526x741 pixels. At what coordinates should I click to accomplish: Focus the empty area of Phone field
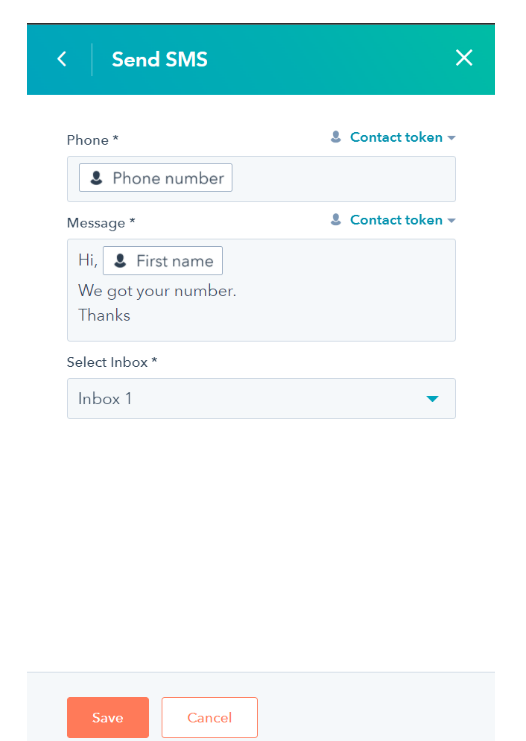(343, 179)
